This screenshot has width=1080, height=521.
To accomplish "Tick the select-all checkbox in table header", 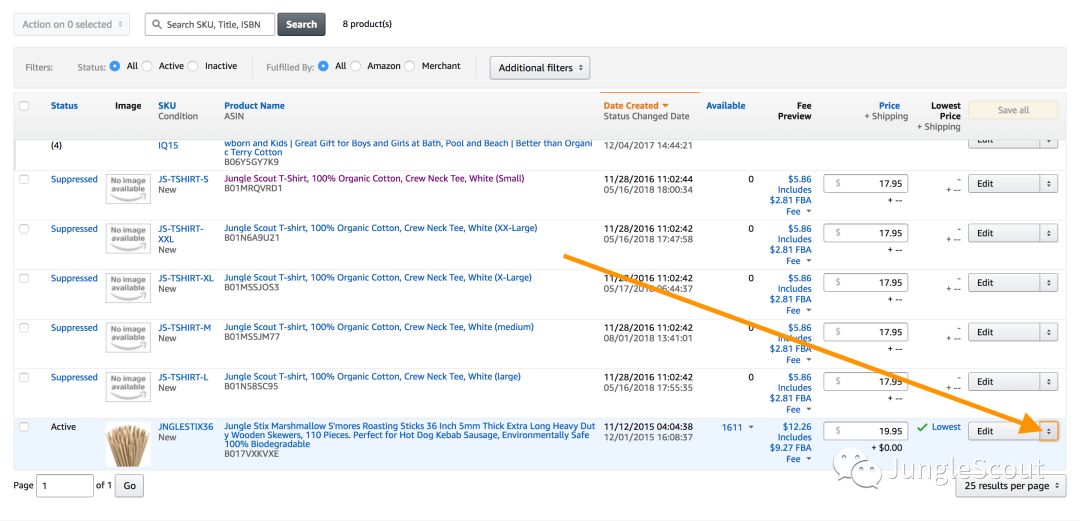I will coord(24,106).
